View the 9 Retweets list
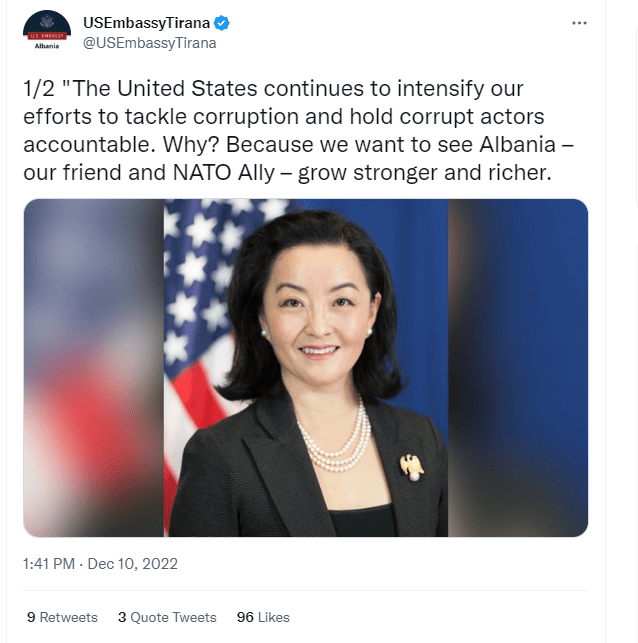The height and width of the screenshot is (643, 638). pos(62,617)
